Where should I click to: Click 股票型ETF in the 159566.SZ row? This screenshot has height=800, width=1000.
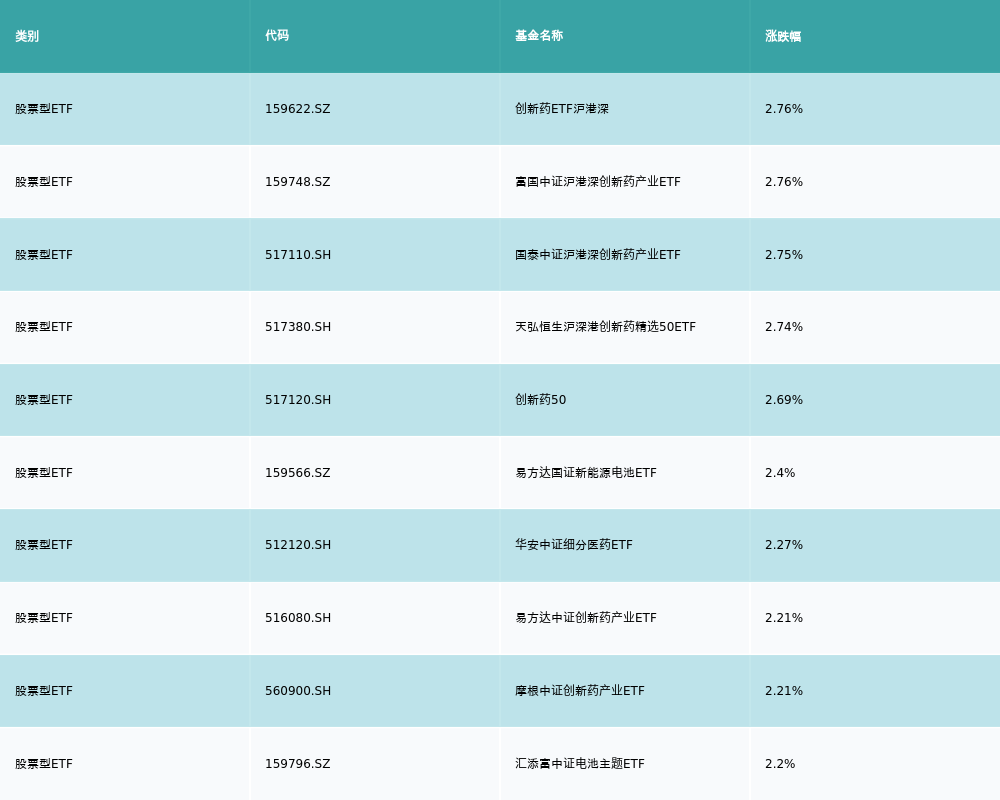[x=44, y=473]
